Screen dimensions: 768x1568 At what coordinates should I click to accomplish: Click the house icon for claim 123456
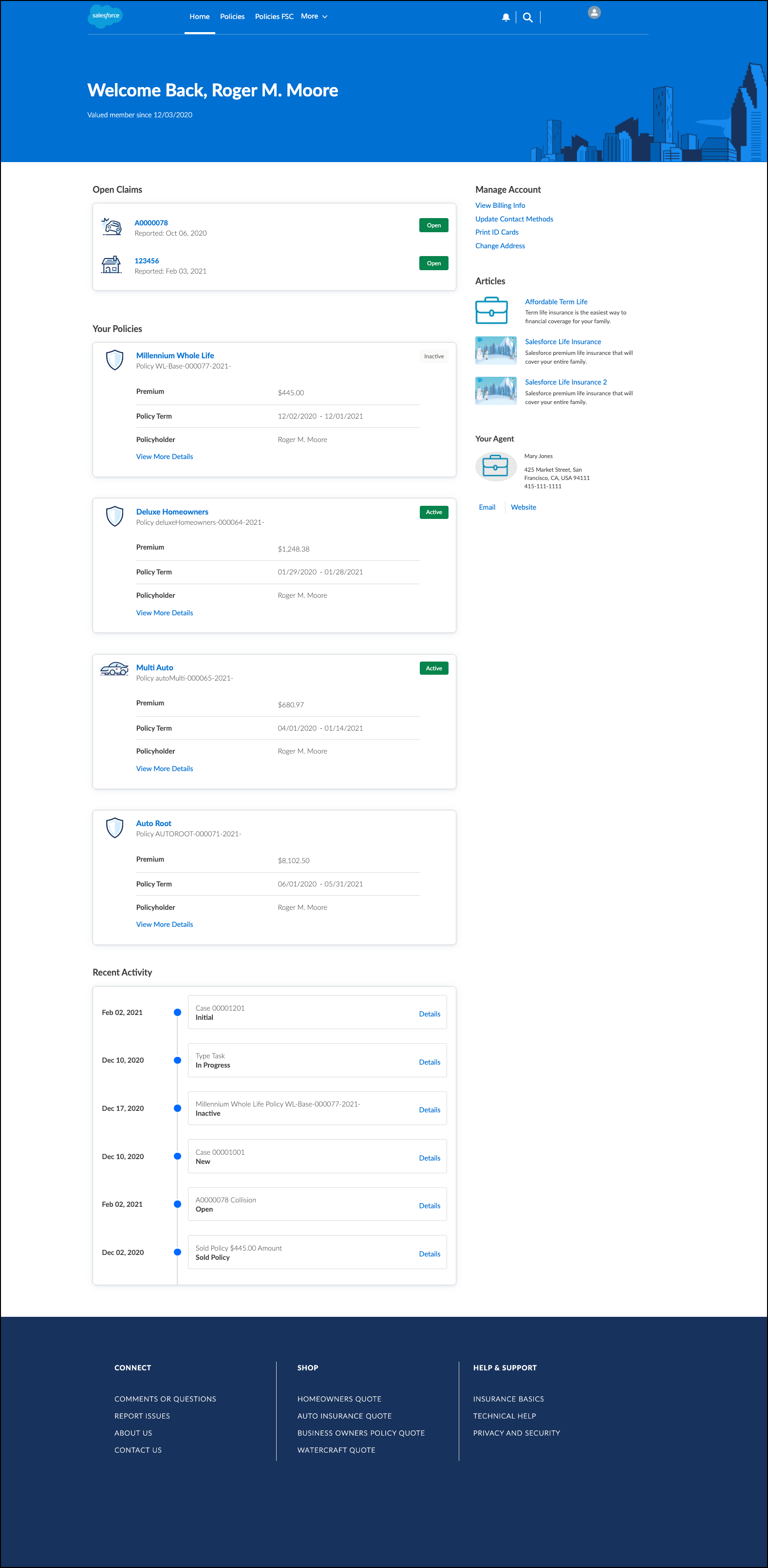tap(112, 264)
